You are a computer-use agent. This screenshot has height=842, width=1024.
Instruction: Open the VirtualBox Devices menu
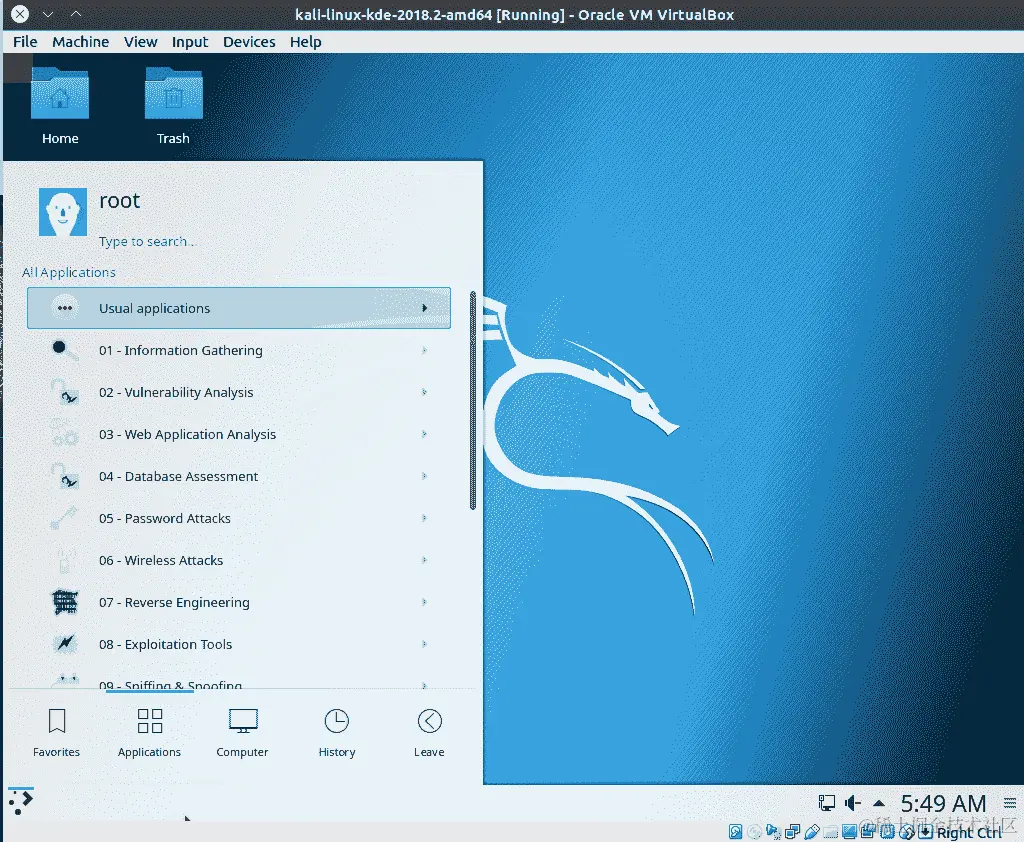point(249,42)
